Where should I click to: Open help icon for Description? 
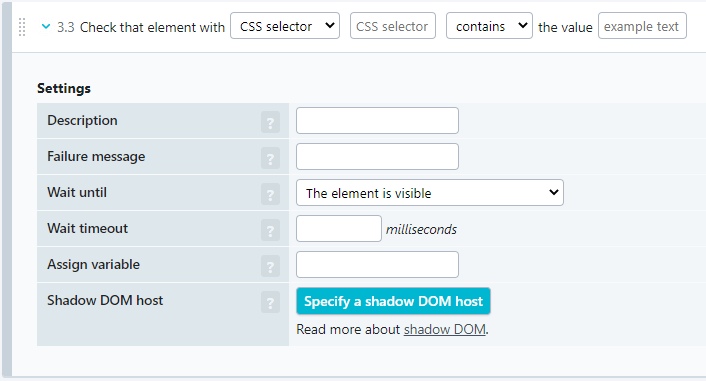(x=270, y=122)
